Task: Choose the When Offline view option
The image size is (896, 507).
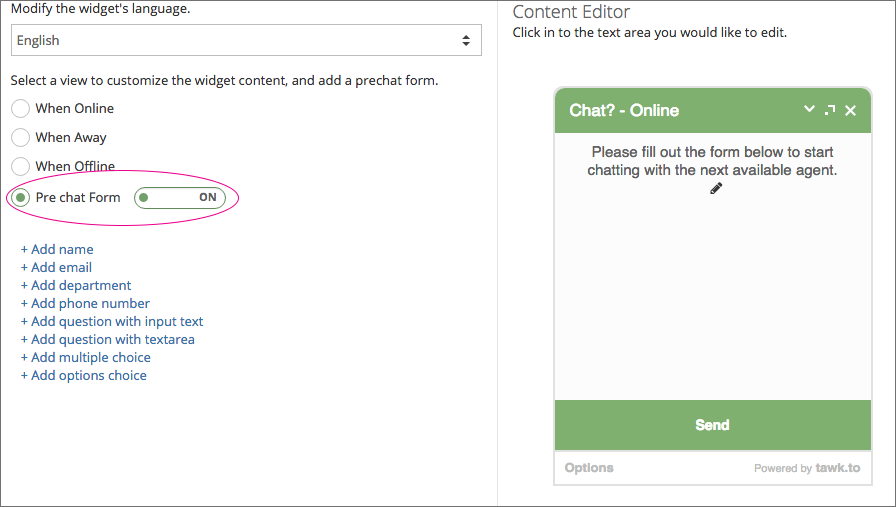Action: (x=21, y=166)
